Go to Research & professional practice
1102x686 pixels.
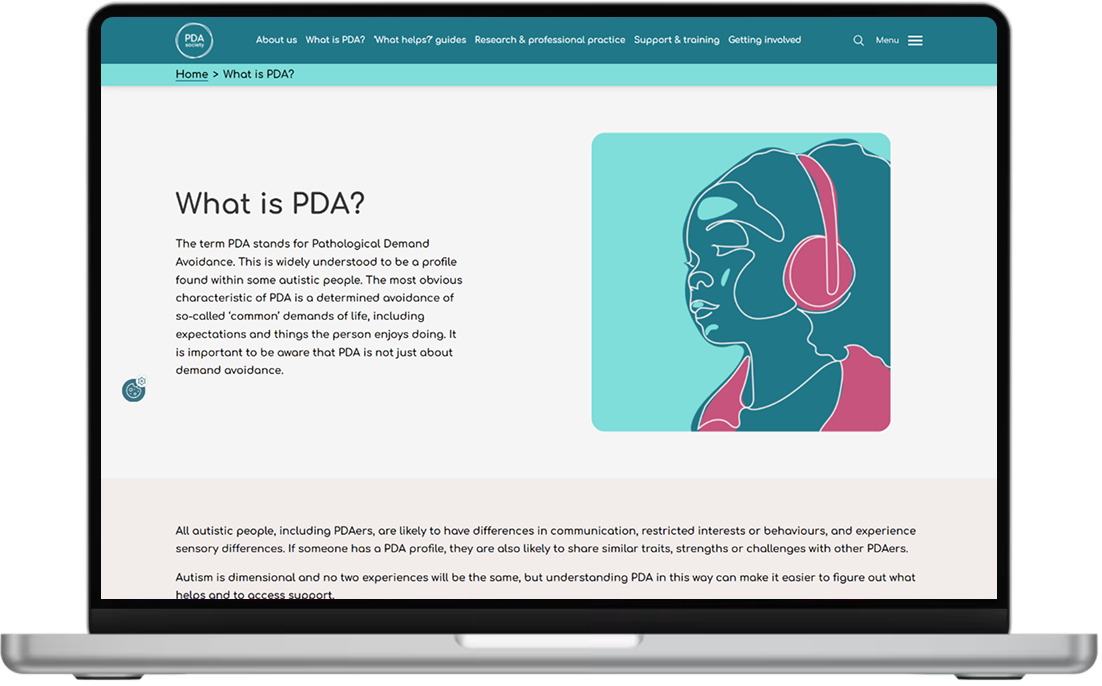click(x=549, y=40)
